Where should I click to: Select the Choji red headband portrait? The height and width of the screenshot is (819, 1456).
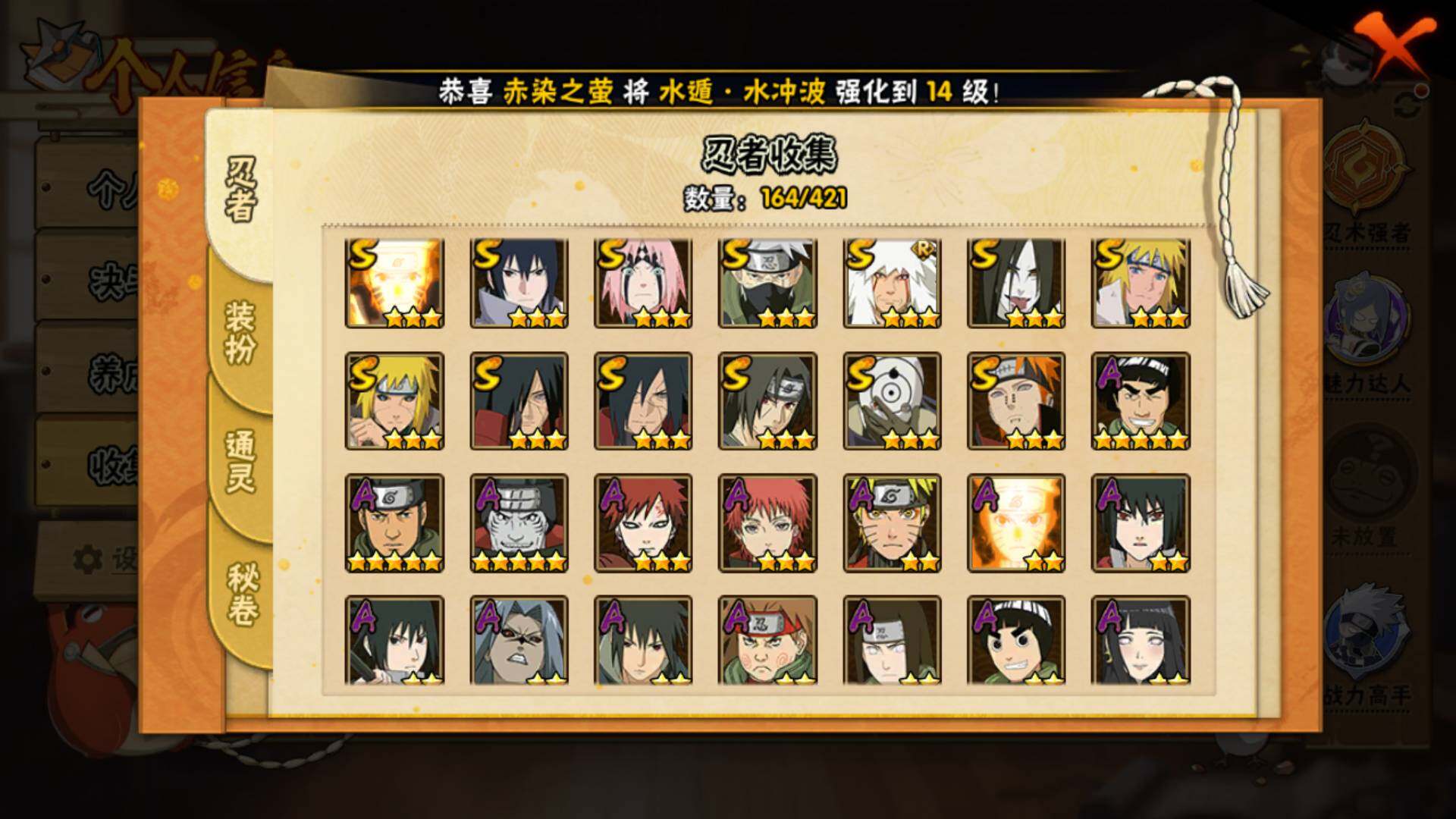click(x=767, y=641)
